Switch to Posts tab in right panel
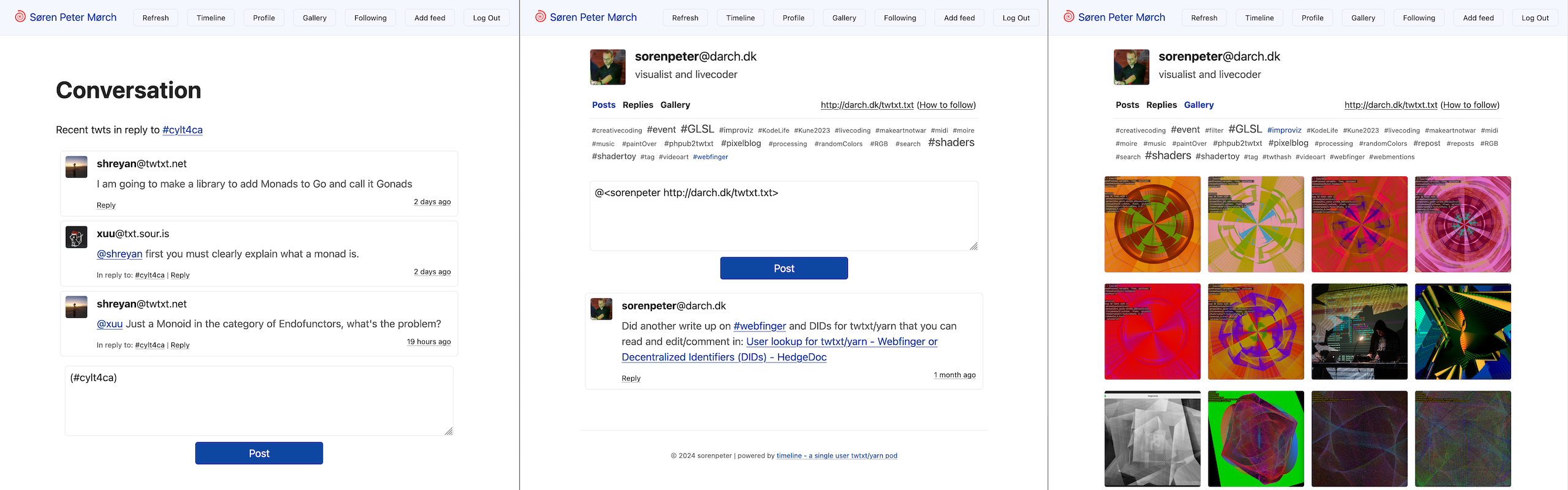This screenshot has width=1568, height=490. (1127, 105)
